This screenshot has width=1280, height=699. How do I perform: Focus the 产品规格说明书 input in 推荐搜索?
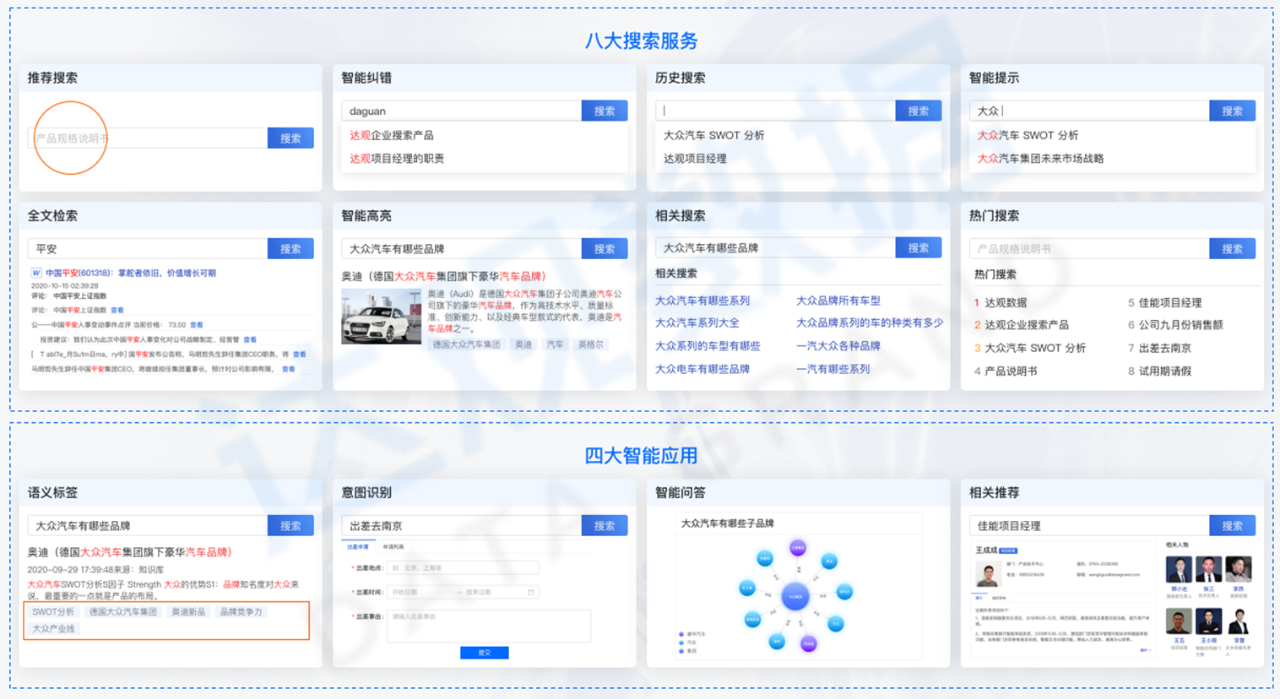tap(147, 138)
